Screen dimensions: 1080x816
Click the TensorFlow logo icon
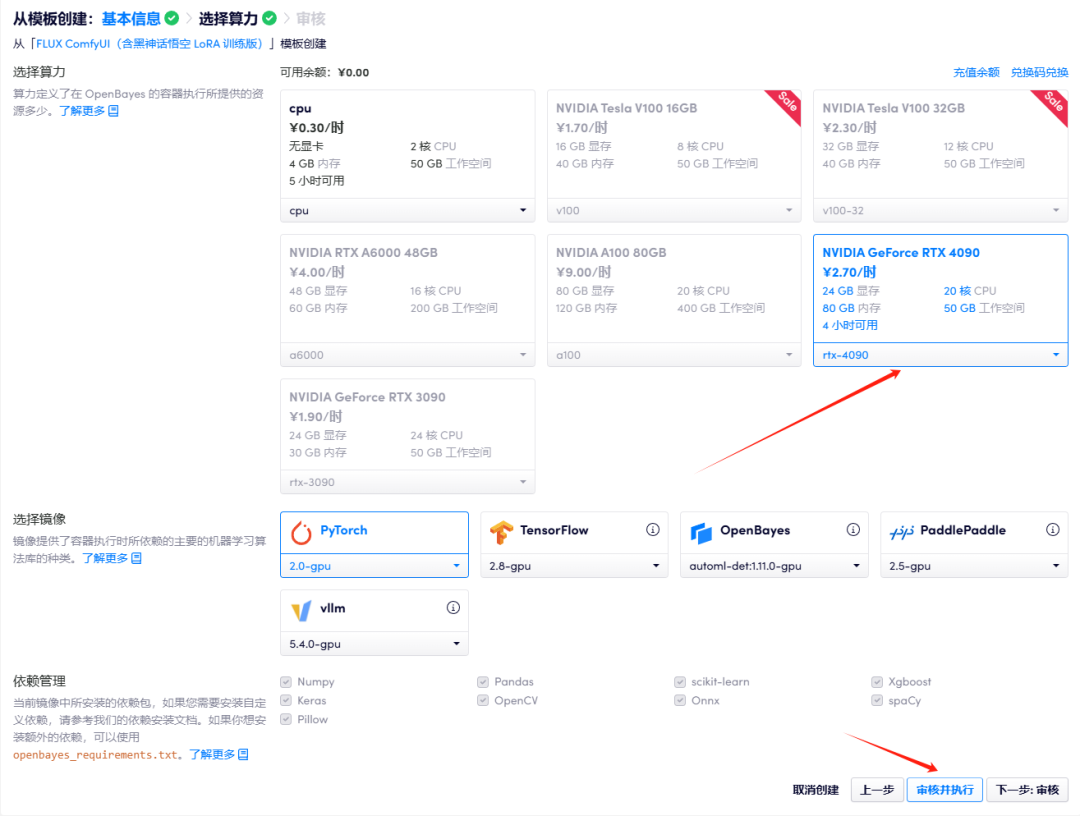(501, 532)
